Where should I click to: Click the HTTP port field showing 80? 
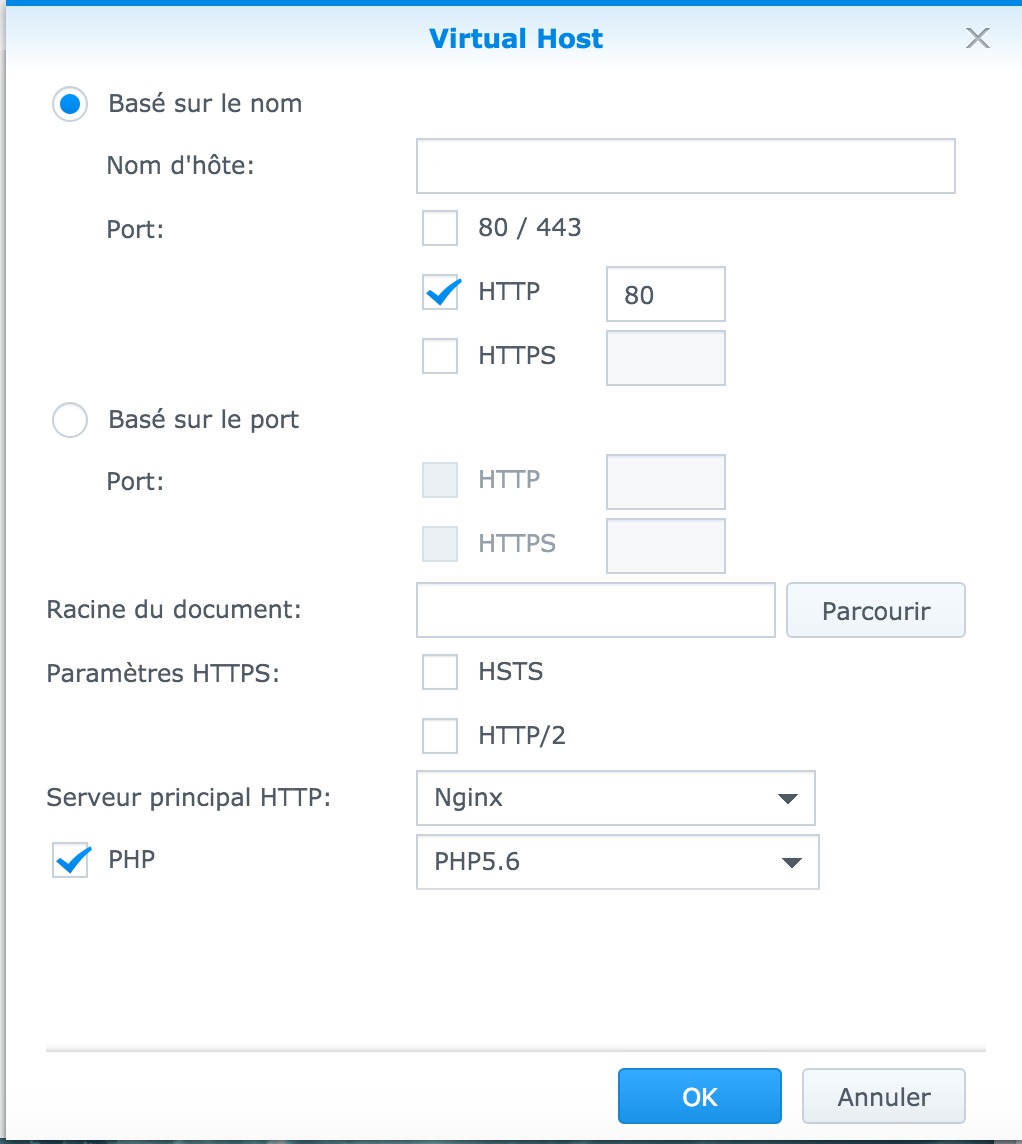point(666,294)
